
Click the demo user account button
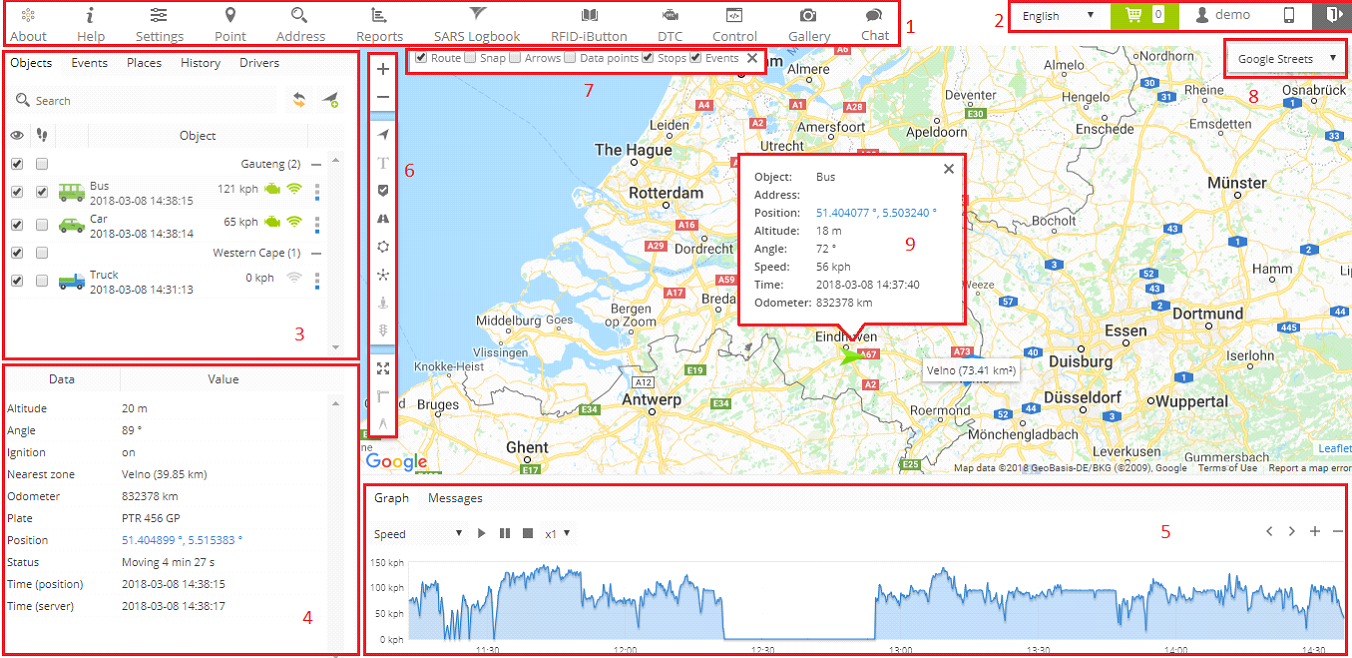(x=1222, y=16)
